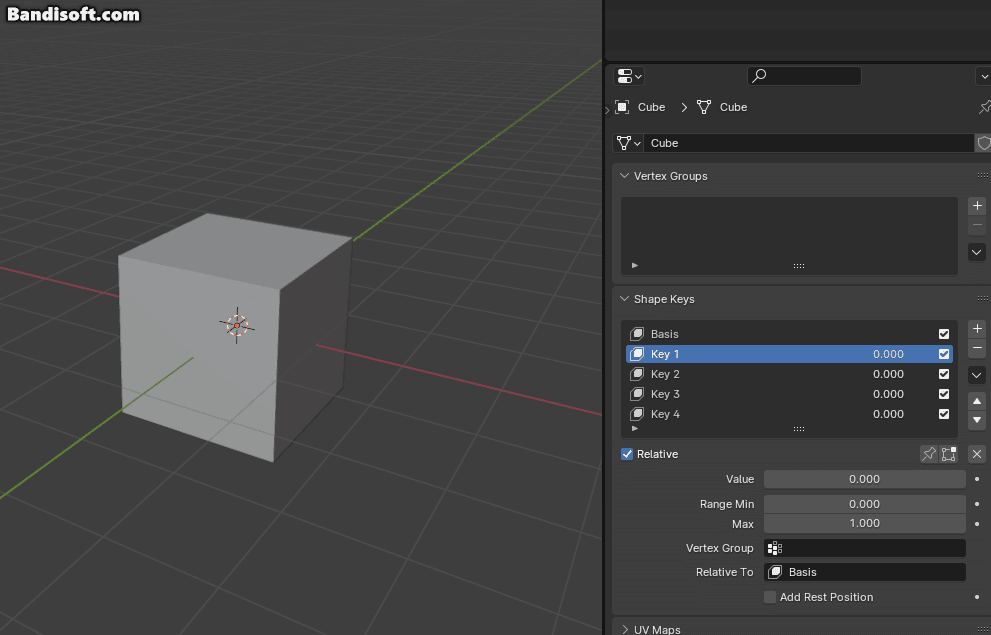Image resolution: width=991 pixels, height=635 pixels.
Task: Toggle shape key edit mode display
Action: click(x=949, y=454)
